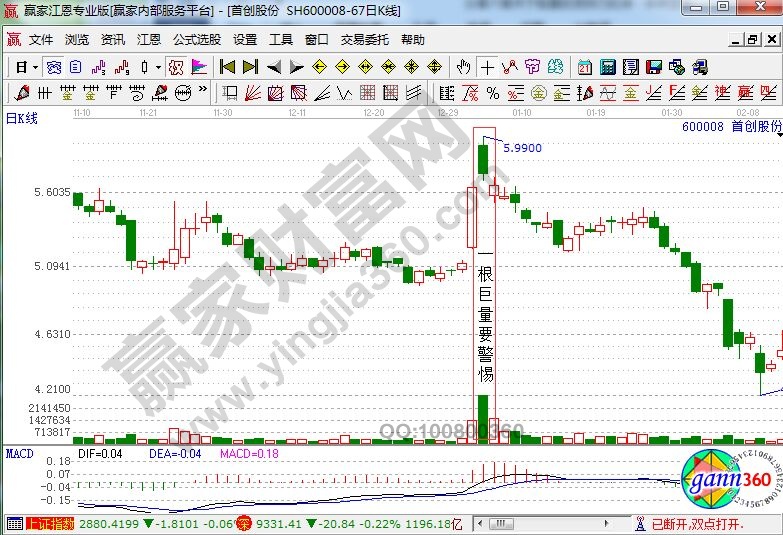Click the MACD indicator label

19,453
